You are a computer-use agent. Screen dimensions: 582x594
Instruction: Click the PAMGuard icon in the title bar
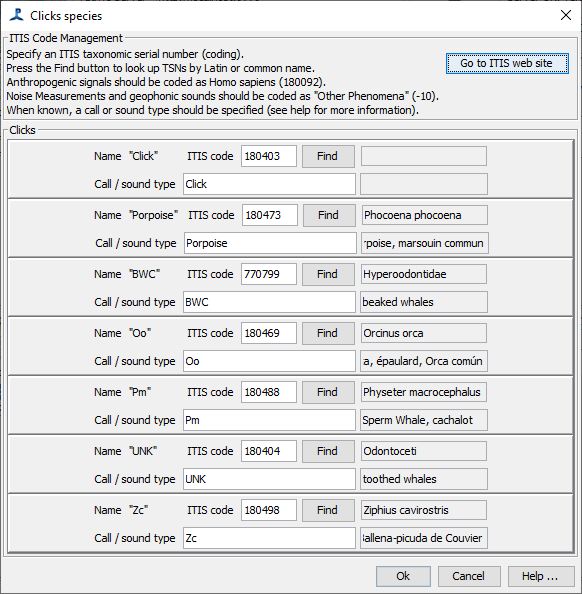pos(17,16)
